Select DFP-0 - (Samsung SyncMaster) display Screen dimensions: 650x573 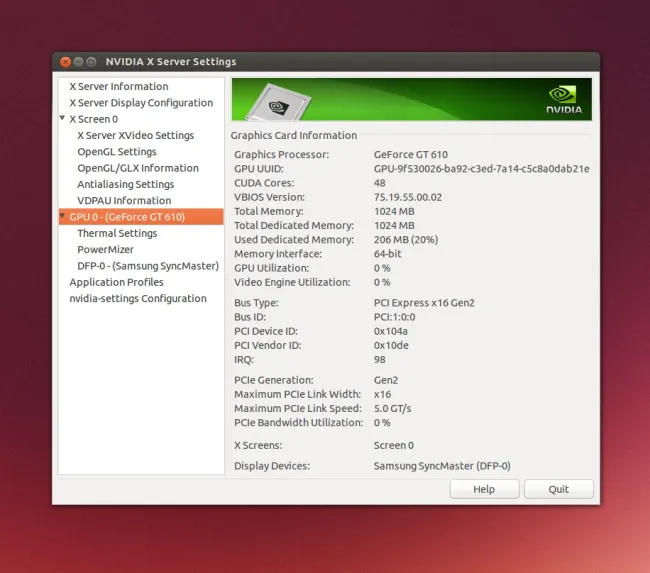point(147,266)
